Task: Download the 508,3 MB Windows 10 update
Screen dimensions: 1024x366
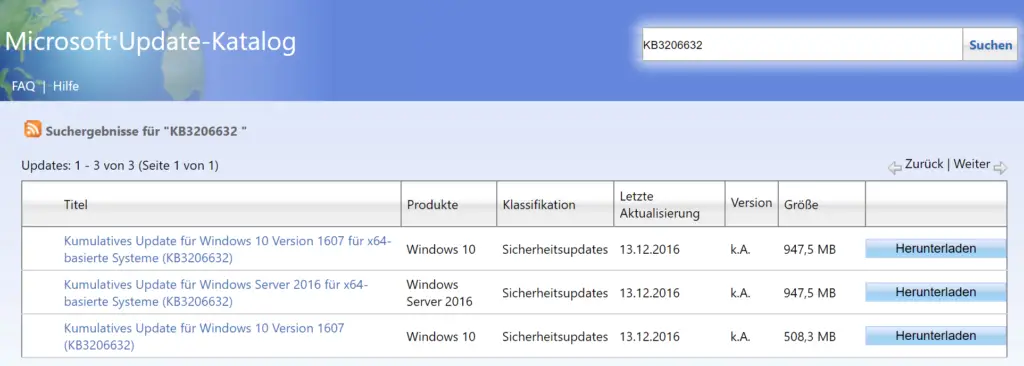Action: click(935, 336)
